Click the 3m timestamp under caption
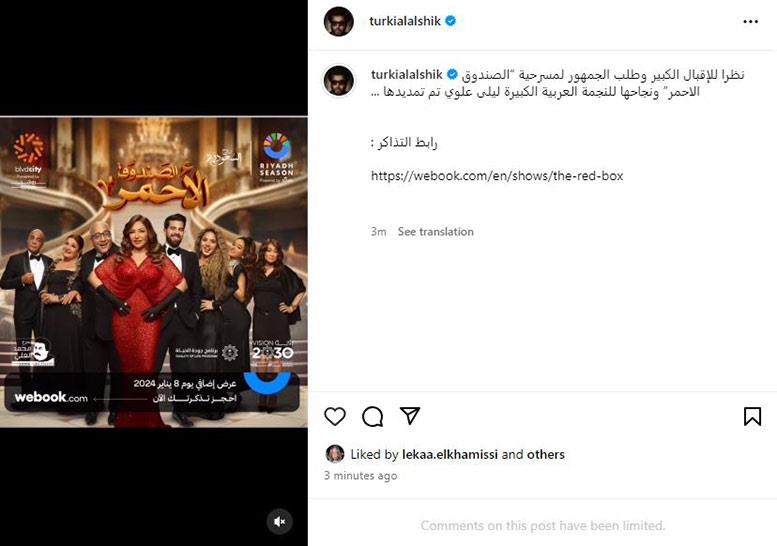Screen dimensions: 777x546 (379, 231)
